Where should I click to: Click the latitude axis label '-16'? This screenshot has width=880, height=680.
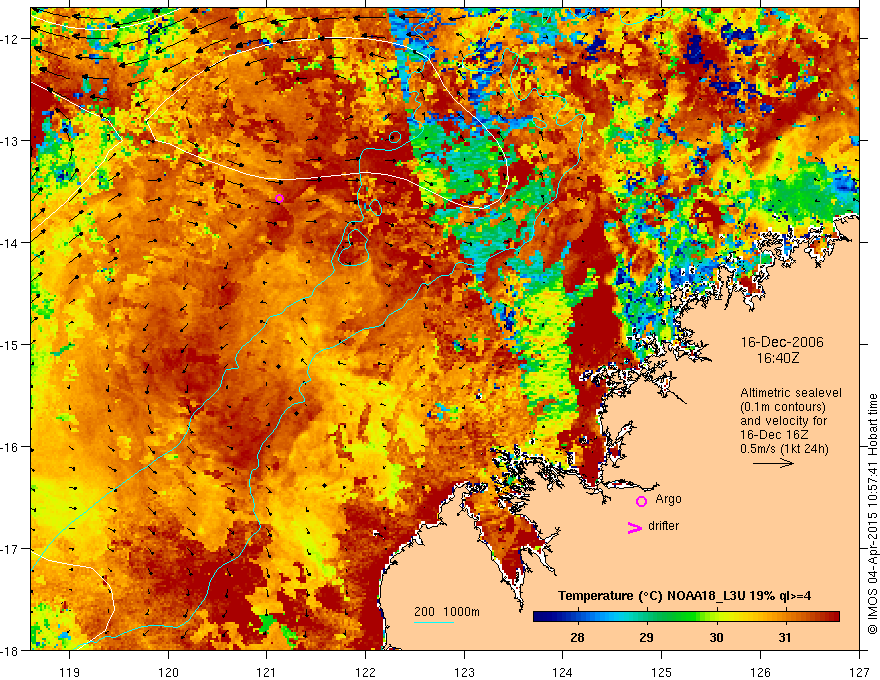[10, 447]
